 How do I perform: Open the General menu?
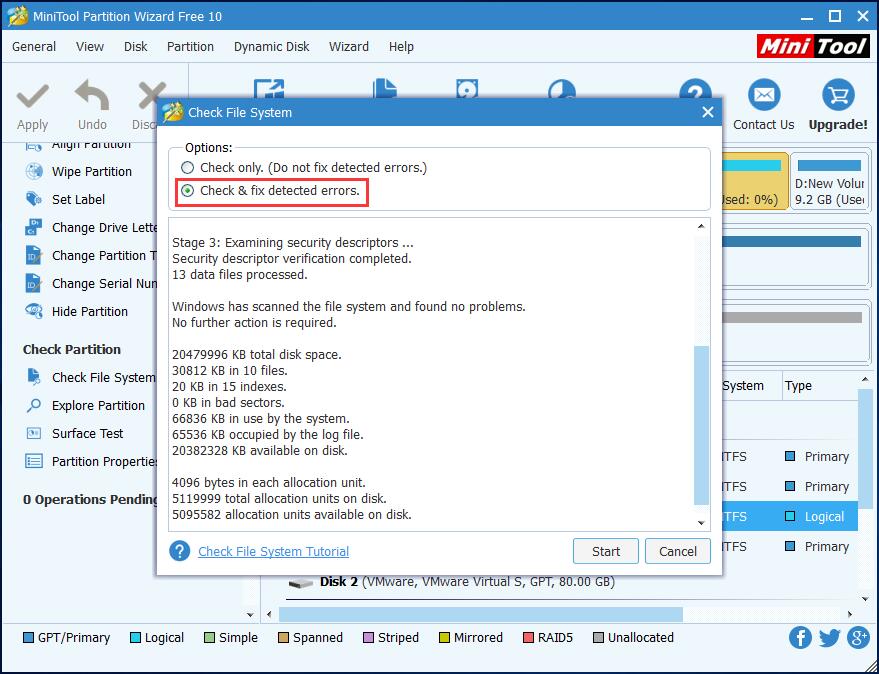[34, 47]
